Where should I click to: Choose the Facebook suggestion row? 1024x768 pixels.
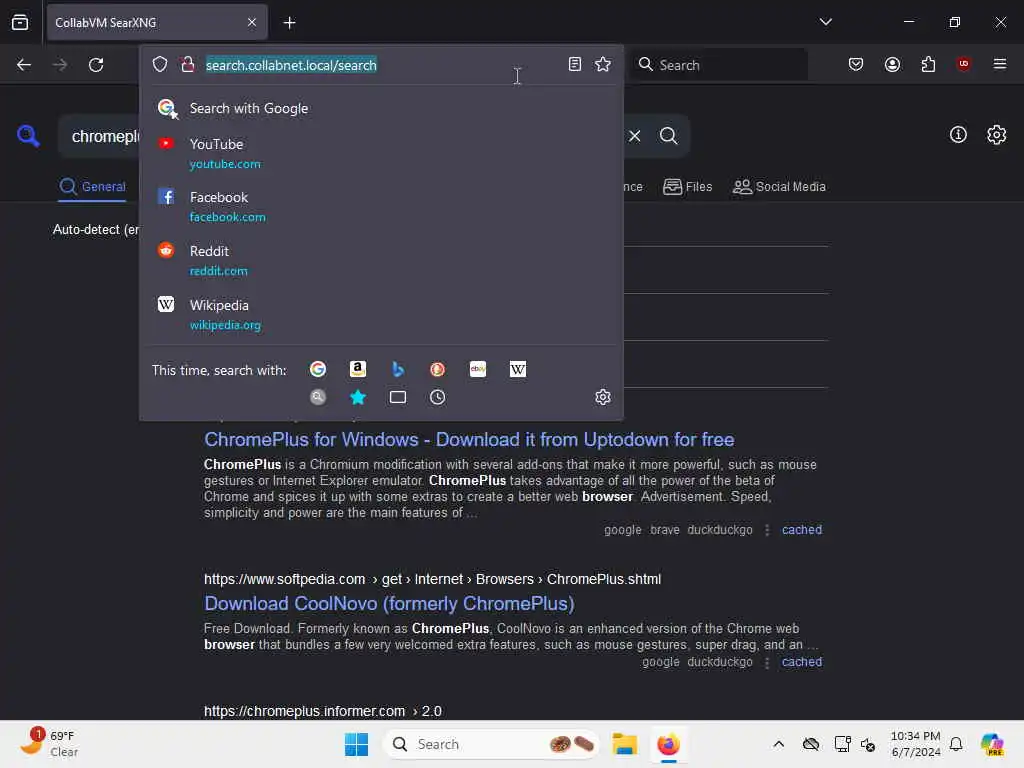point(381,206)
